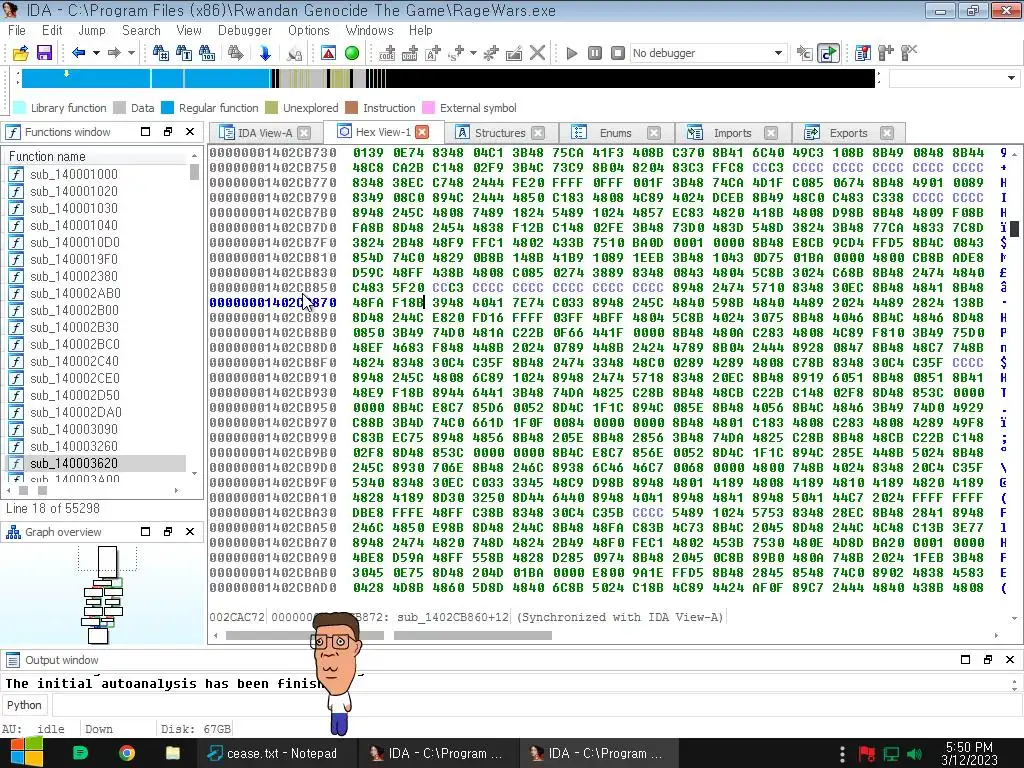Click the navigation band blue region
The height and width of the screenshot is (768, 1024).
pyautogui.click(x=146, y=78)
